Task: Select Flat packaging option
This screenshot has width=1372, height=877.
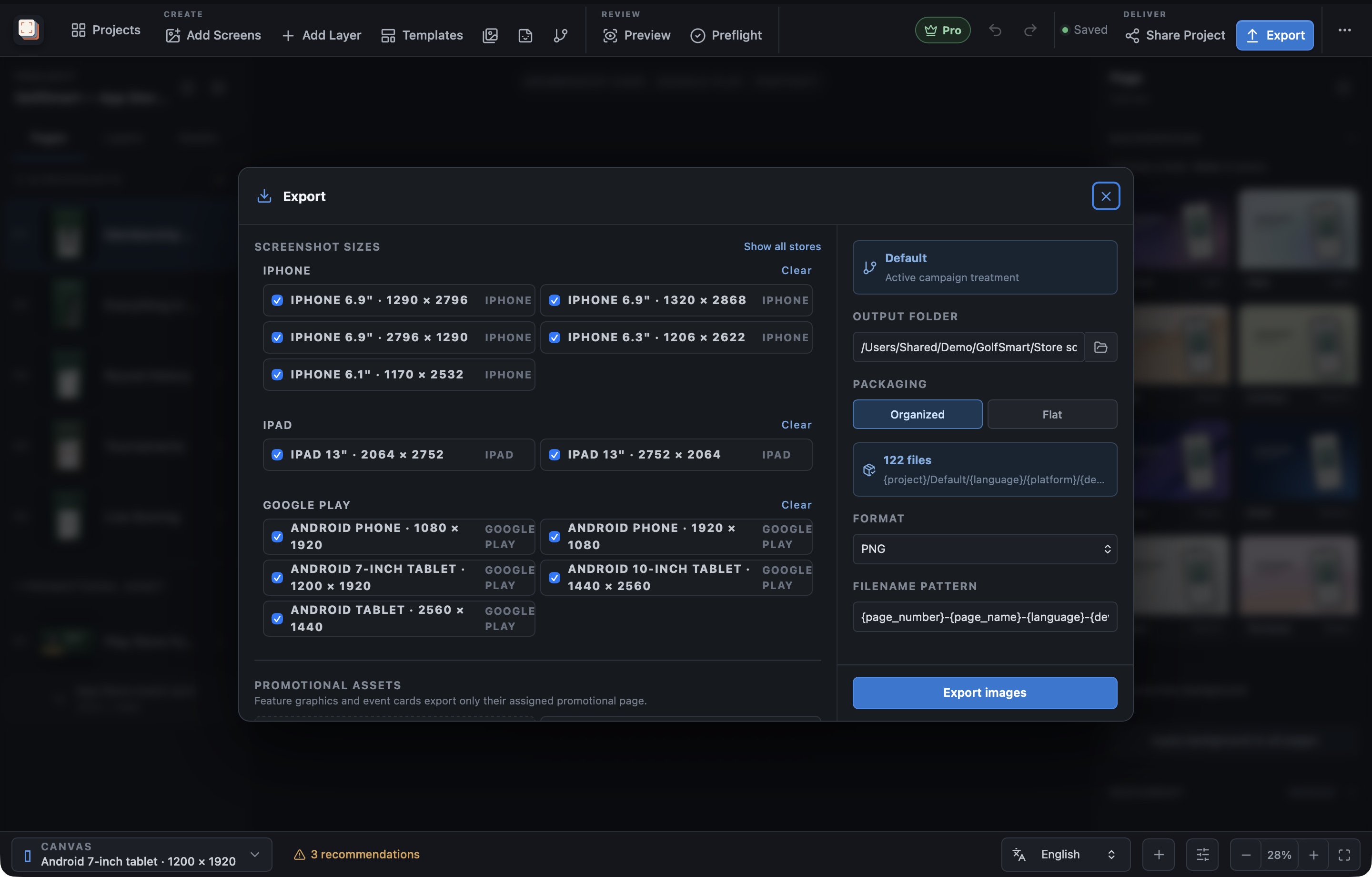Action: click(x=1052, y=414)
